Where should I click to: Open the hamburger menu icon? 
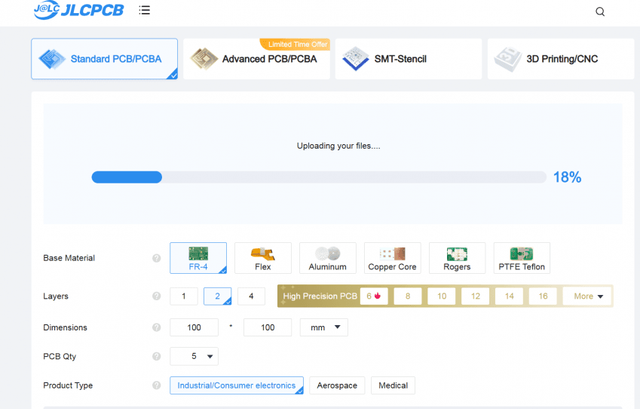(145, 11)
